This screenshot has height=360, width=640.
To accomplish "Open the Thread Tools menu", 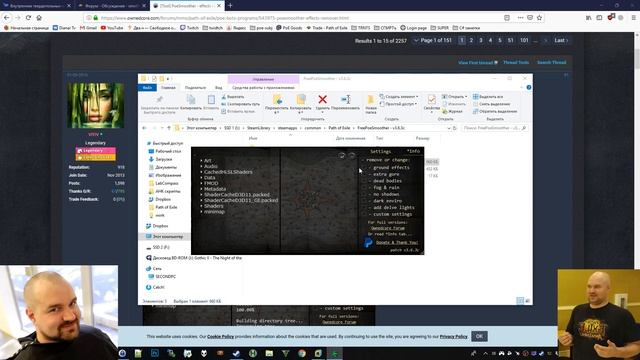I will coord(516,62).
